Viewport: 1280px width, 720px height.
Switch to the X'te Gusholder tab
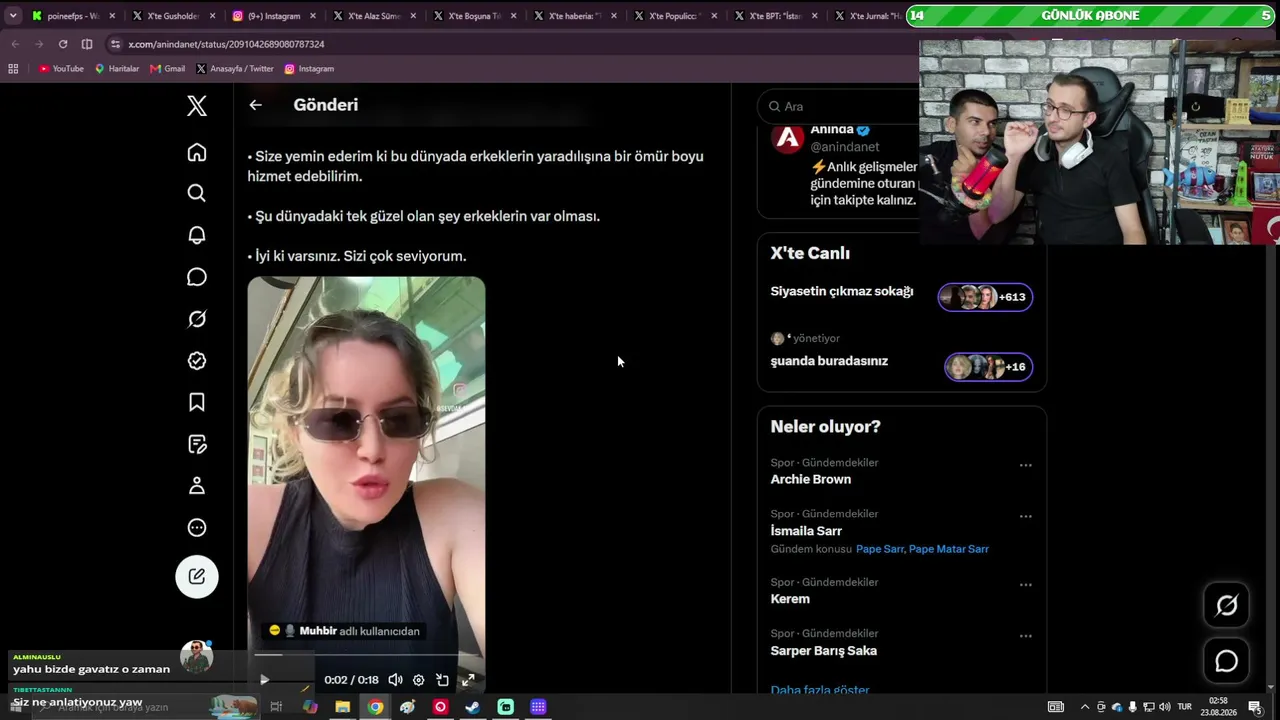point(173,16)
